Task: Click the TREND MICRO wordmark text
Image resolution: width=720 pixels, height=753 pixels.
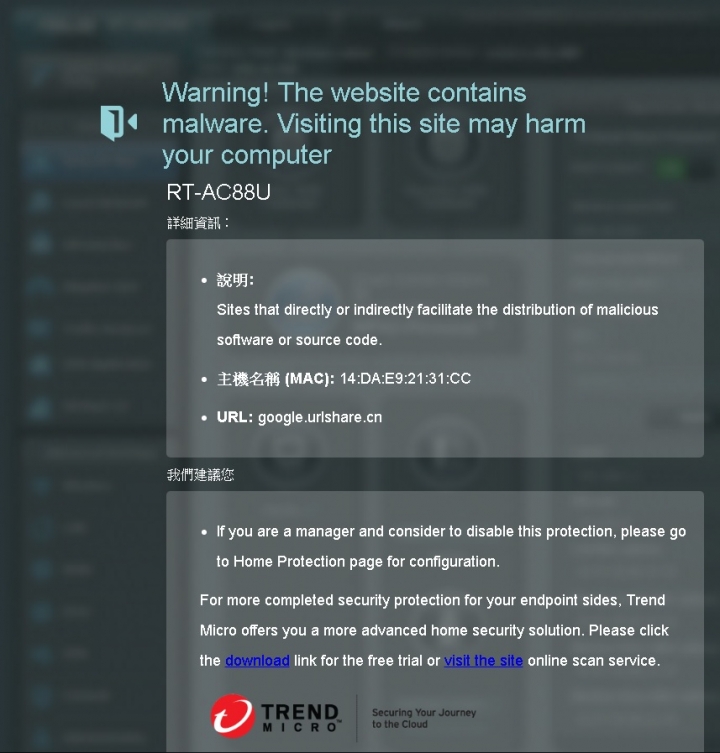Action: pos(301,717)
